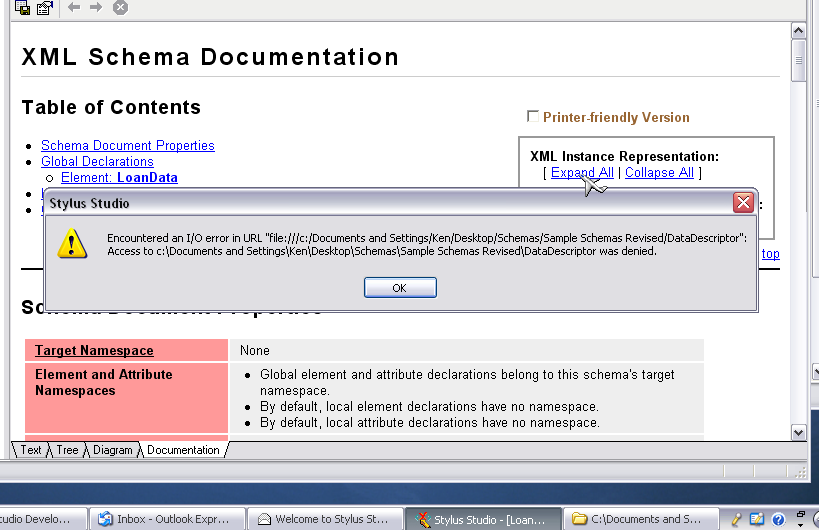Click the notepad icon in the taskbar

[757, 519]
